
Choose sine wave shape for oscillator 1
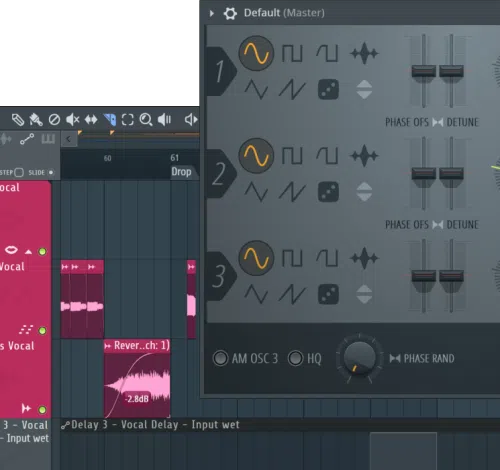(x=256, y=54)
